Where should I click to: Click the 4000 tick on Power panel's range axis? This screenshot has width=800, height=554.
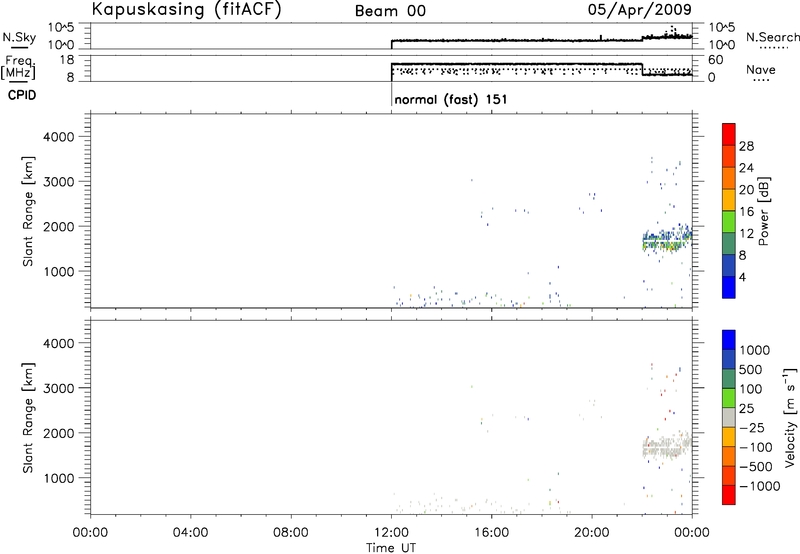click(59, 137)
